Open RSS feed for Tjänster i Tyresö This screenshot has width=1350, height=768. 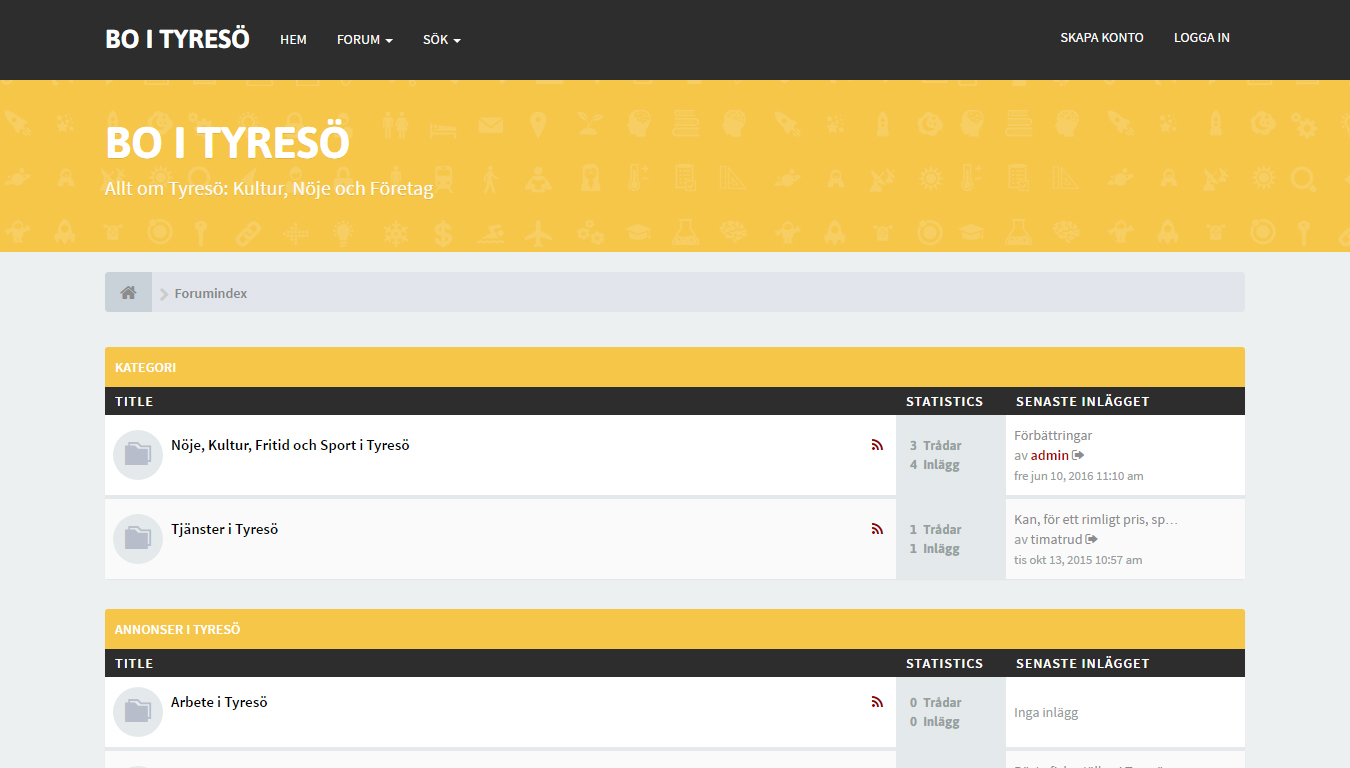click(x=877, y=530)
